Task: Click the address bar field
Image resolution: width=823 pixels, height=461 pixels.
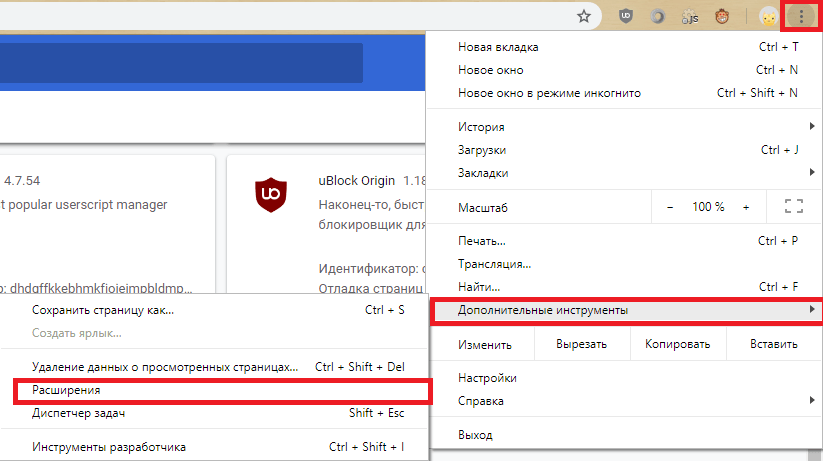Action: pos(299,16)
